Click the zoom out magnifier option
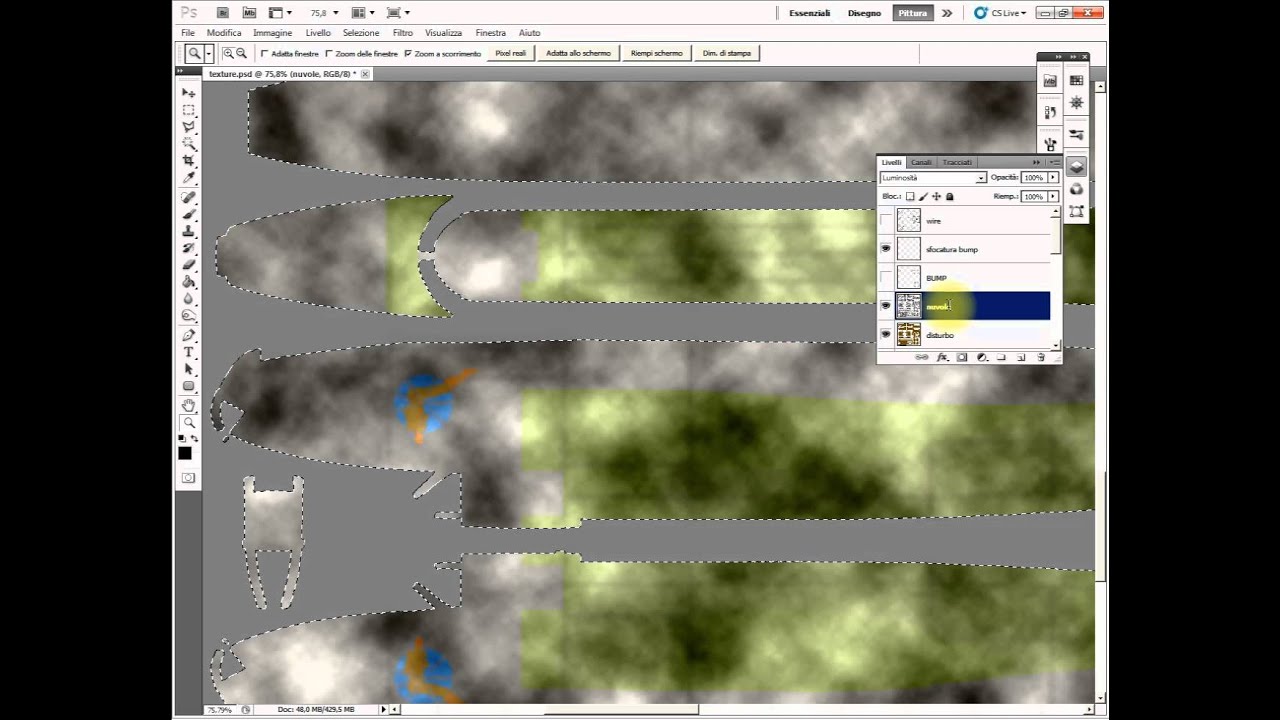The width and height of the screenshot is (1280, 720). 241,53
